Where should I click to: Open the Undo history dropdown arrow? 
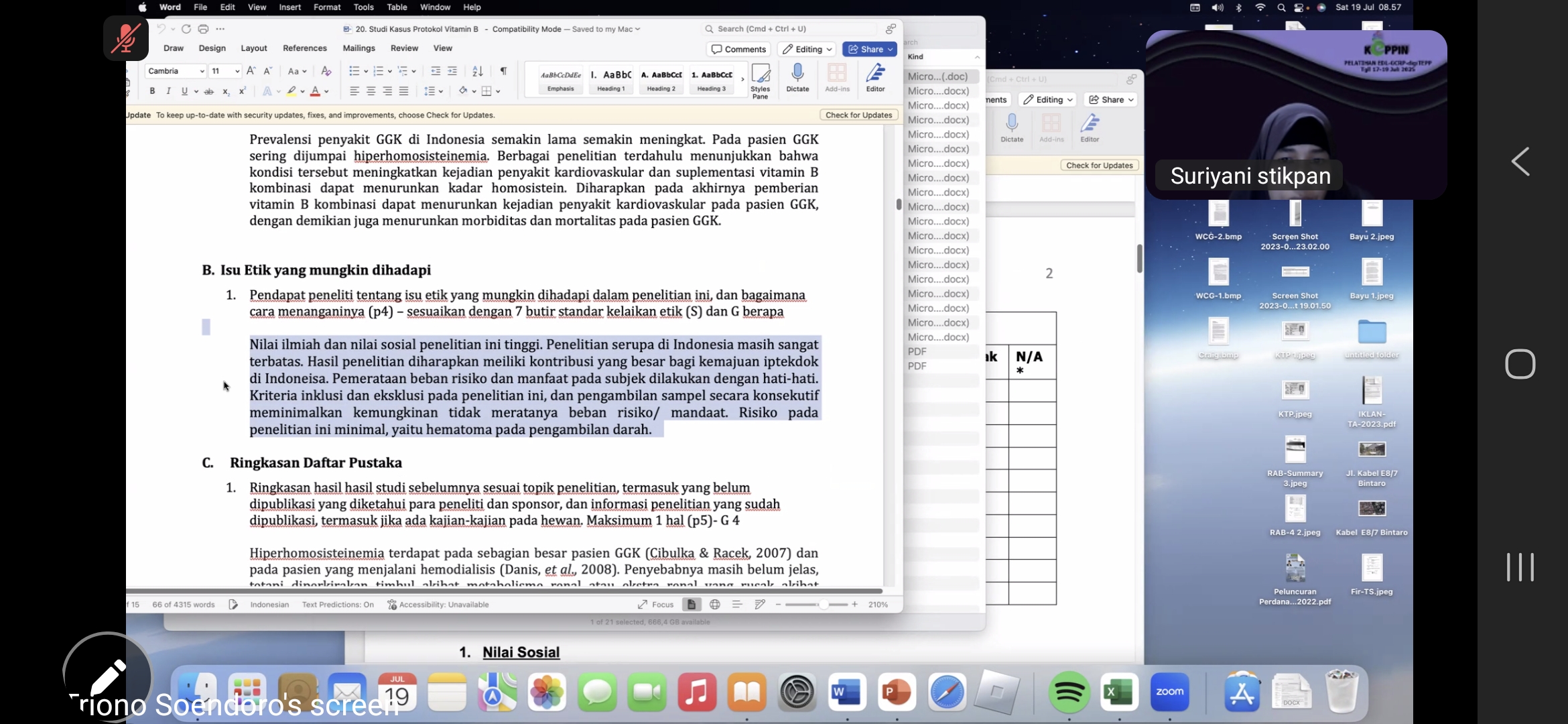click(x=173, y=29)
